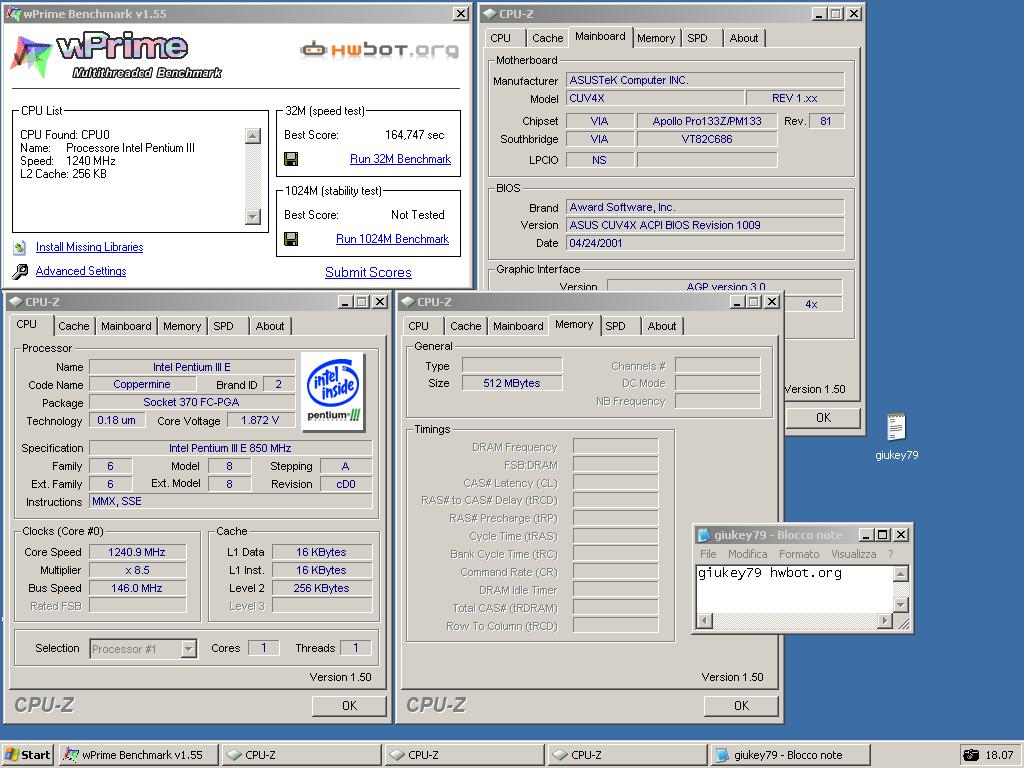Open the Submit Scores link
Screen dimensions: 1024x768
tap(368, 272)
